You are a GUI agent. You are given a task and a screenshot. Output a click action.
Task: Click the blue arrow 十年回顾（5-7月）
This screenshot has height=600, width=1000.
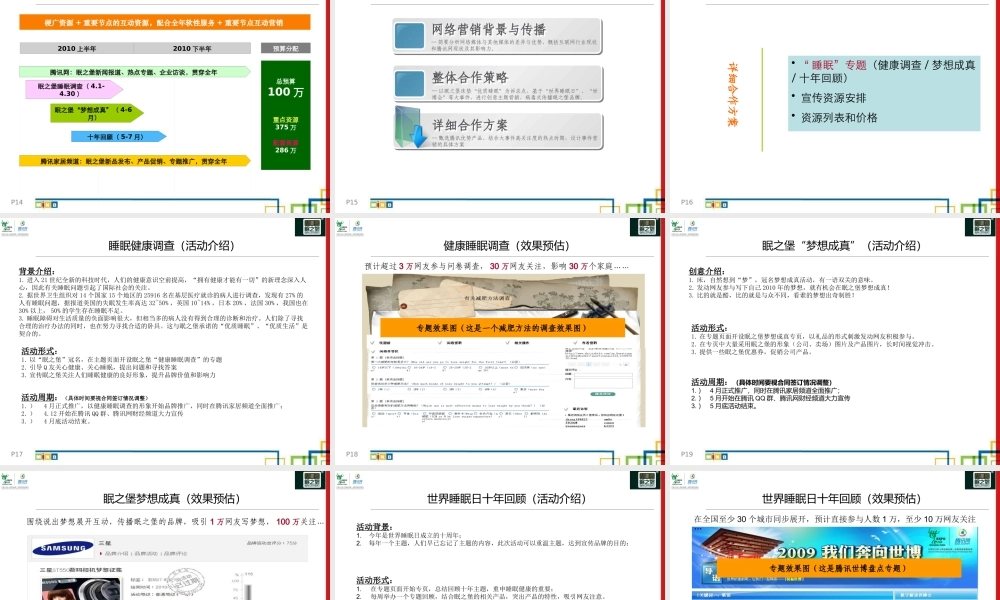tap(119, 136)
